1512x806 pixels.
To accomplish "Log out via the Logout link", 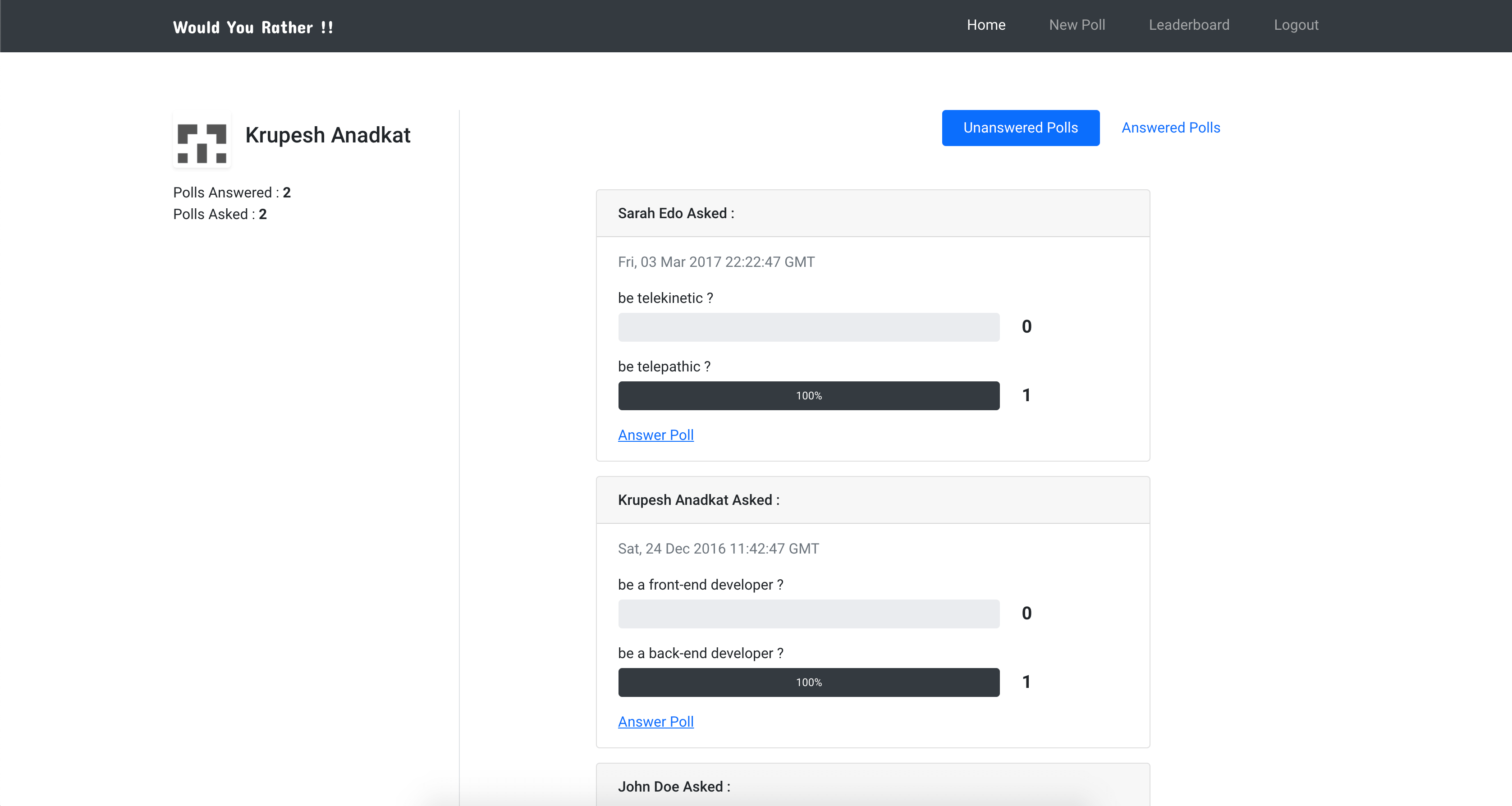I will click(1296, 25).
